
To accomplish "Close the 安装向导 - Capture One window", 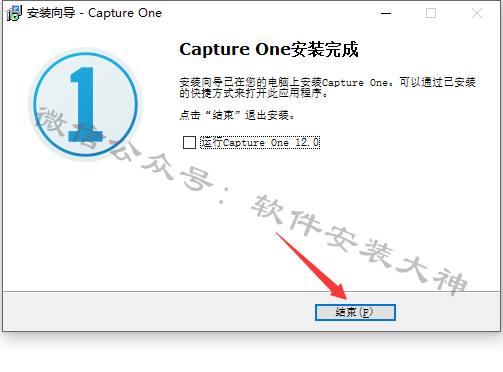I will (x=477, y=13).
